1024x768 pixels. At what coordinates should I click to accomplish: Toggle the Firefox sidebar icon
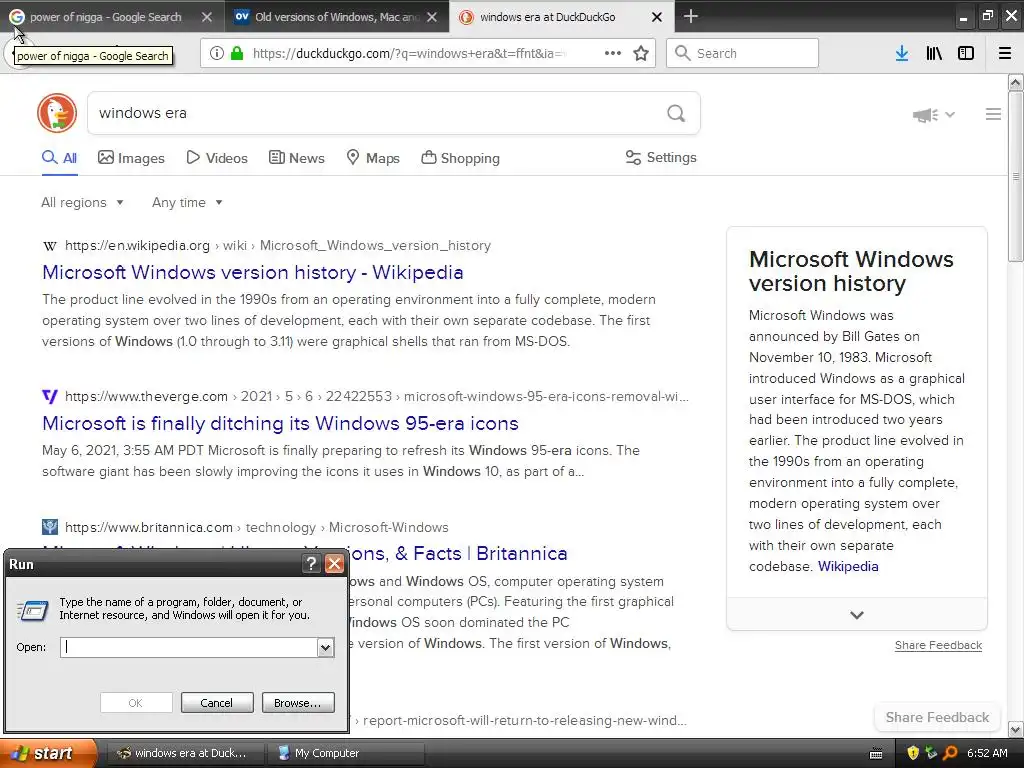pos(966,54)
